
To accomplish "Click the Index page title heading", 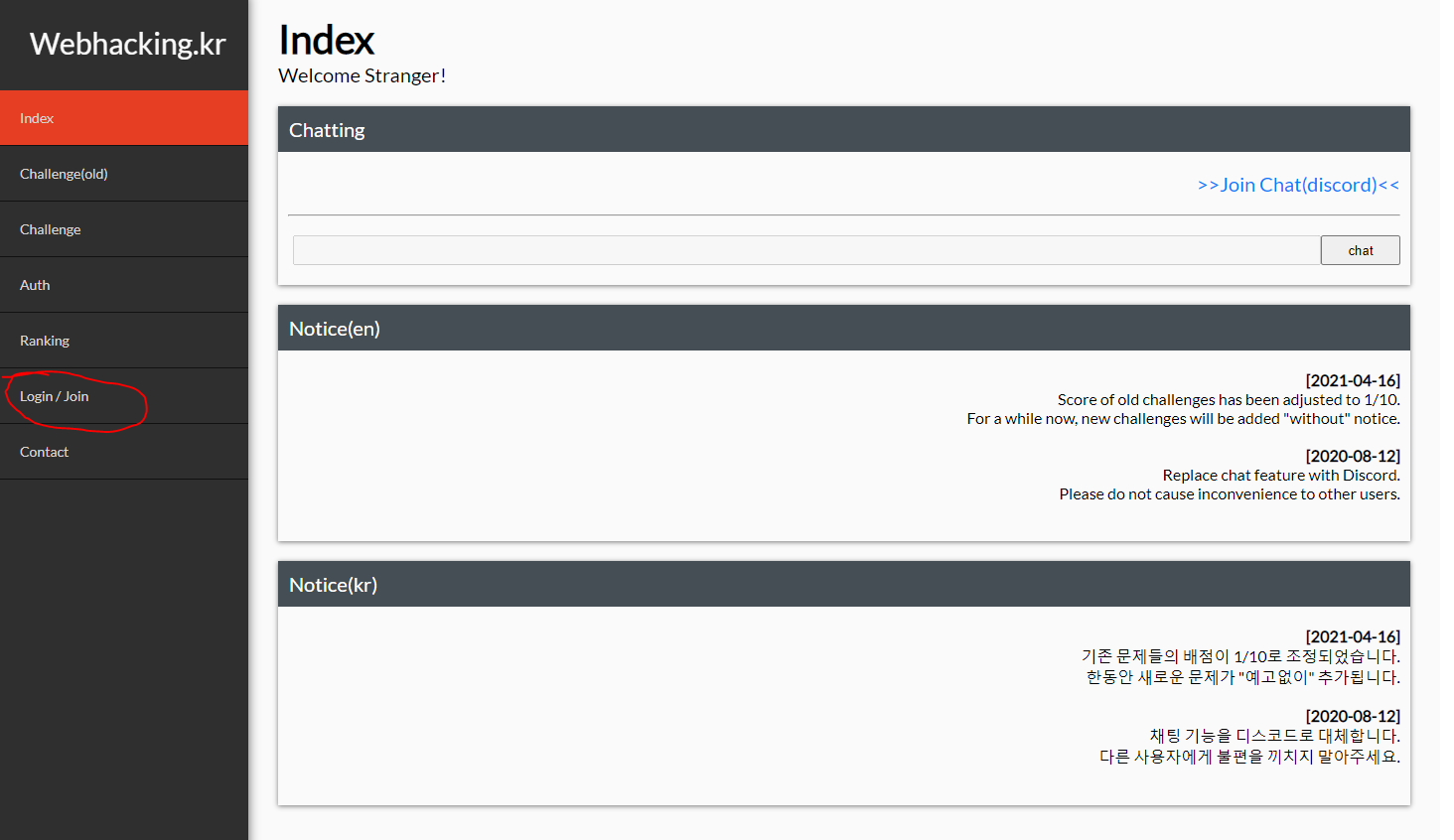I will (x=327, y=40).
